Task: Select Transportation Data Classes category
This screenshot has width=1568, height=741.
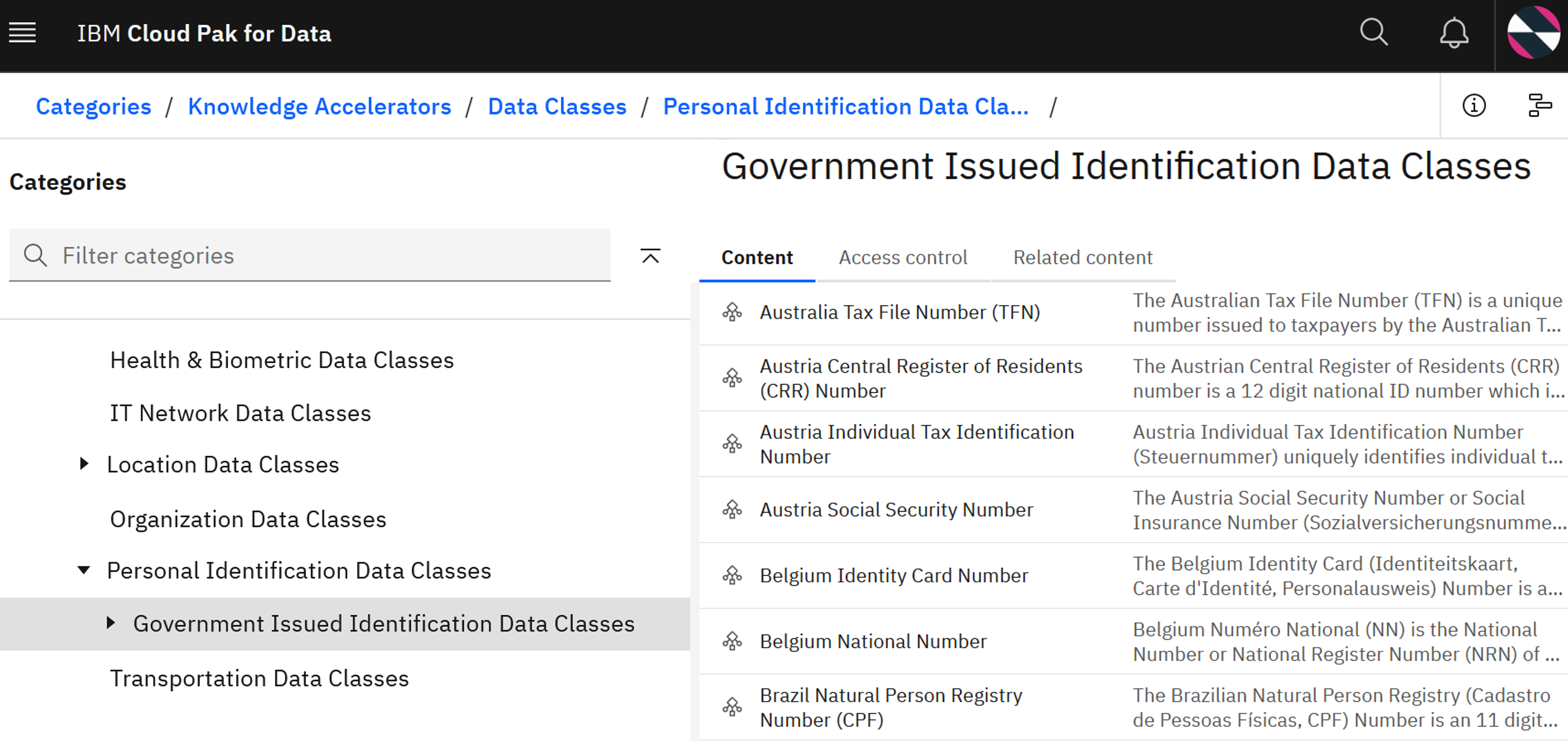Action: click(259, 678)
